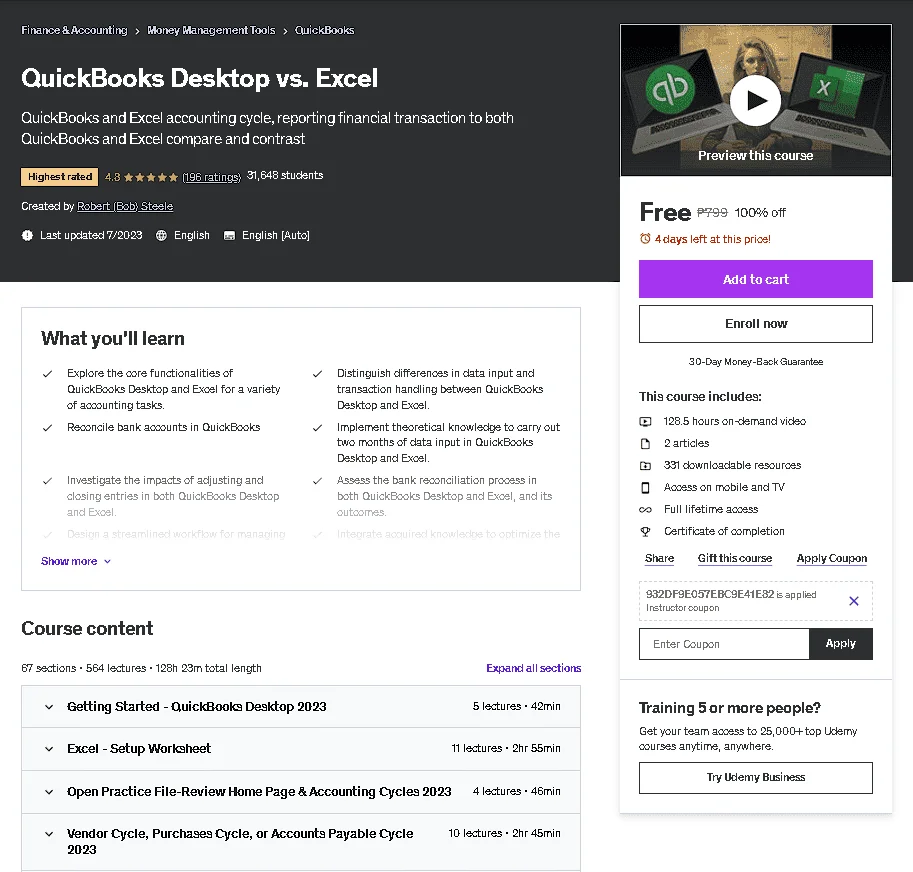Expand Open Practice File-Review Home Page section
The width and height of the screenshot is (913, 872).
[301, 792]
